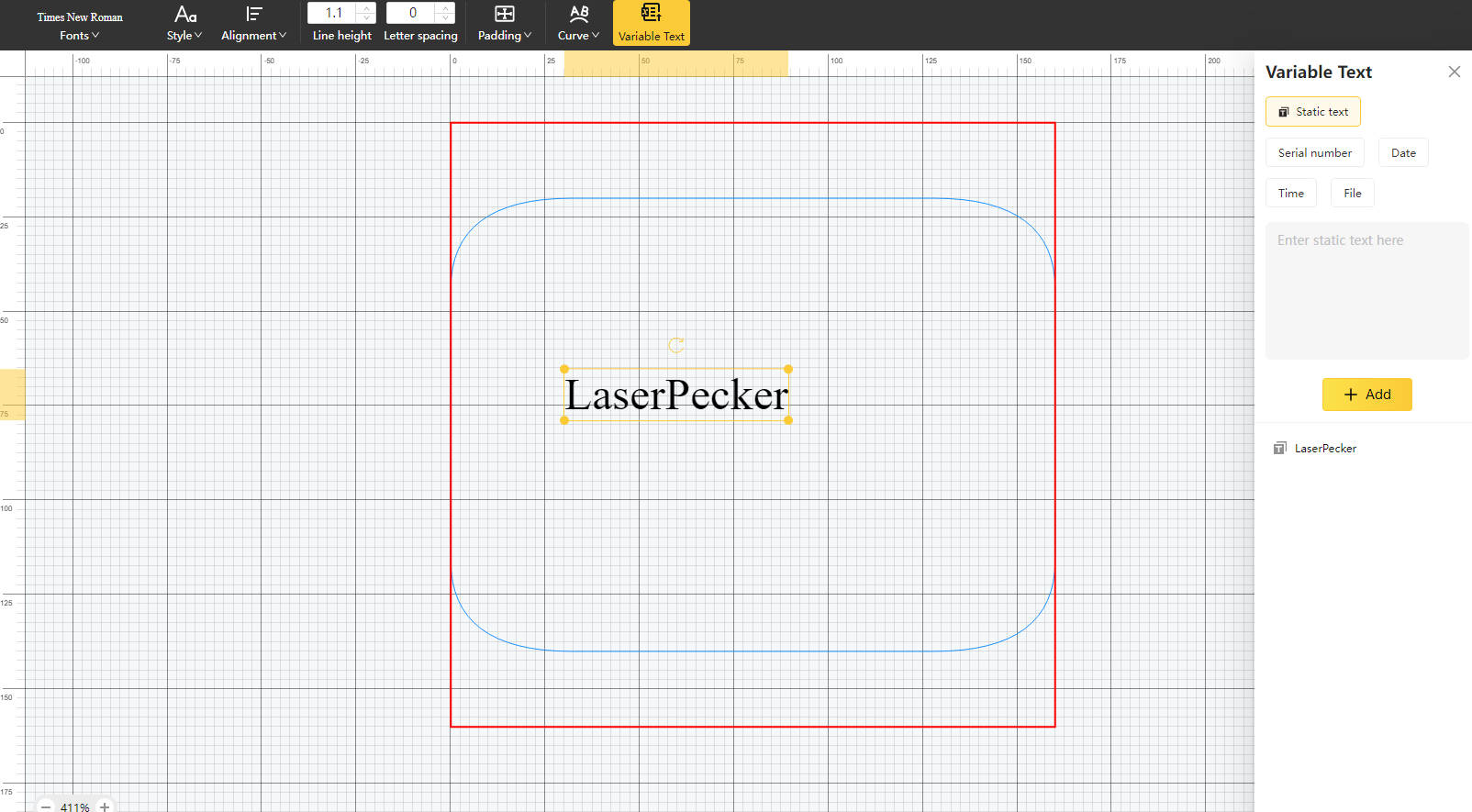1472x812 pixels.
Task: Click the Line height value field
Action: [333, 13]
